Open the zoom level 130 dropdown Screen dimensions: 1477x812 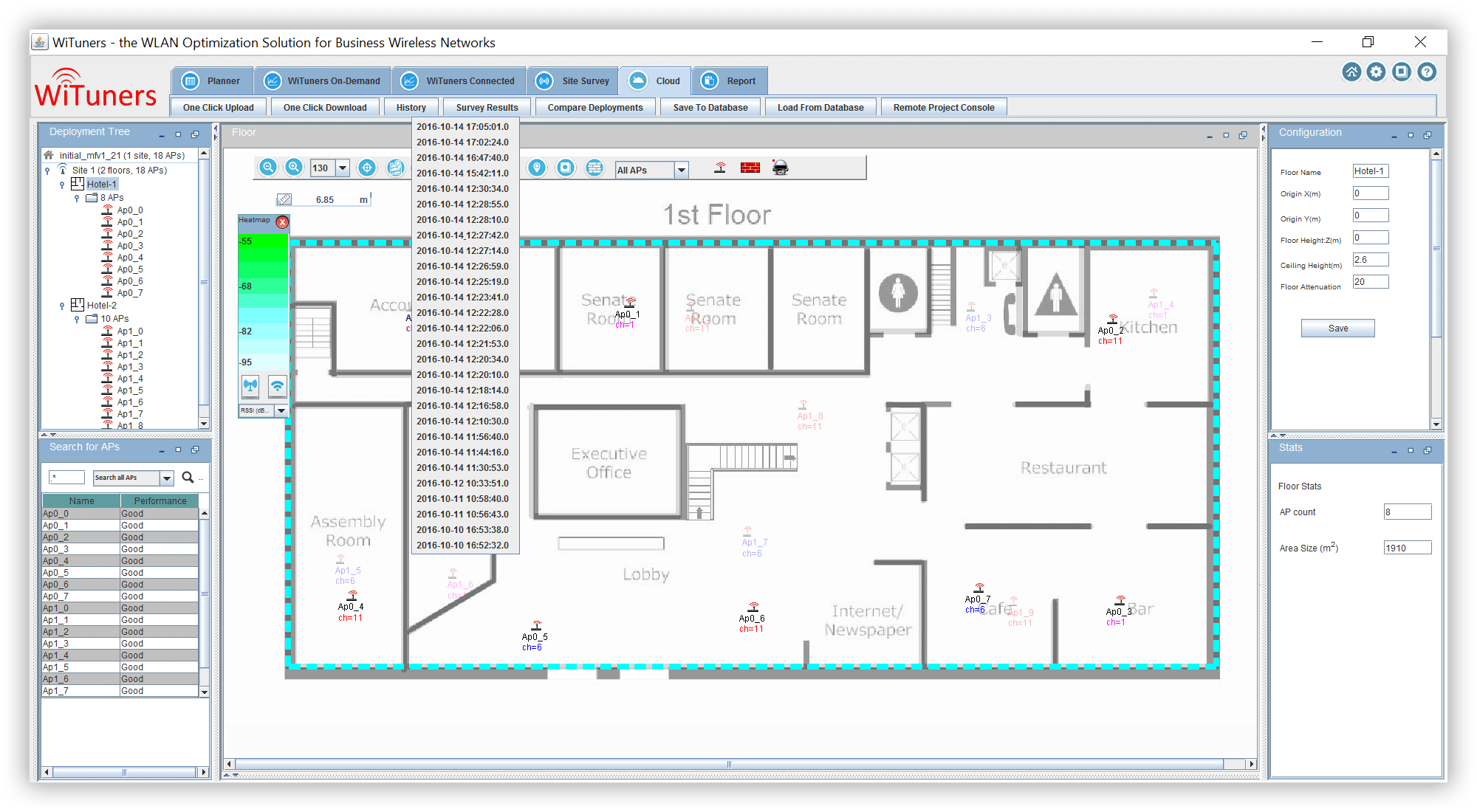[x=343, y=168]
